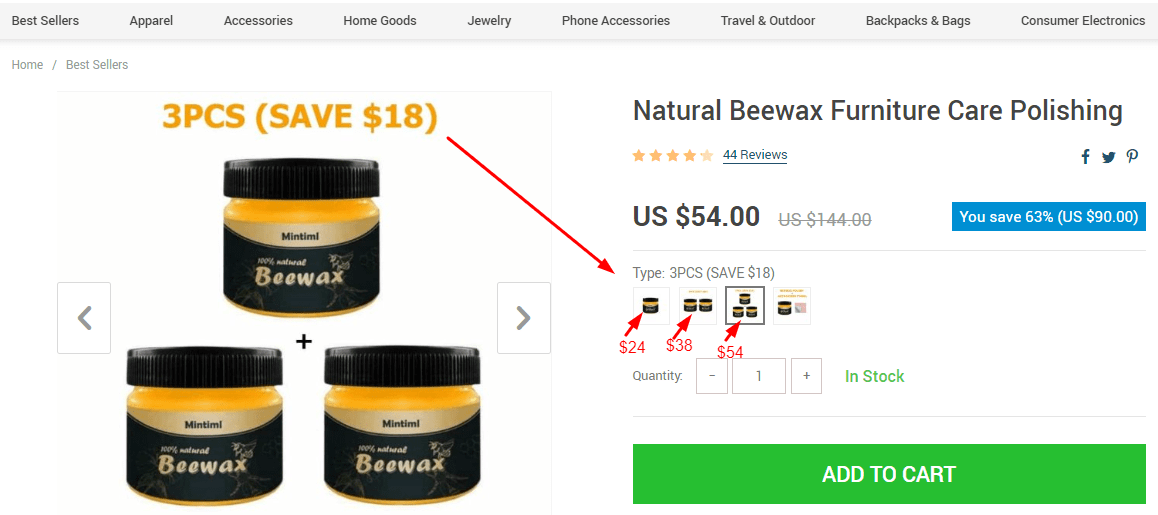Screen dimensions: 1158x515
Task: Show next product image arrow
Action: point(524,318)
